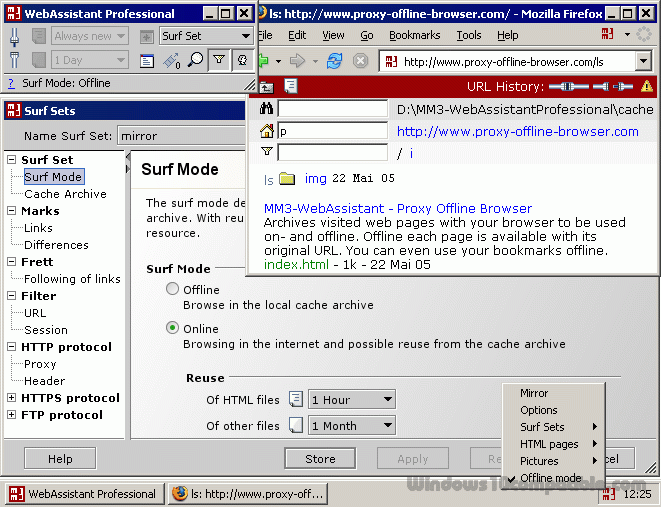Open the Edit menu in Firefox
This screenshot has height=507, width=661.
[297, 35]
